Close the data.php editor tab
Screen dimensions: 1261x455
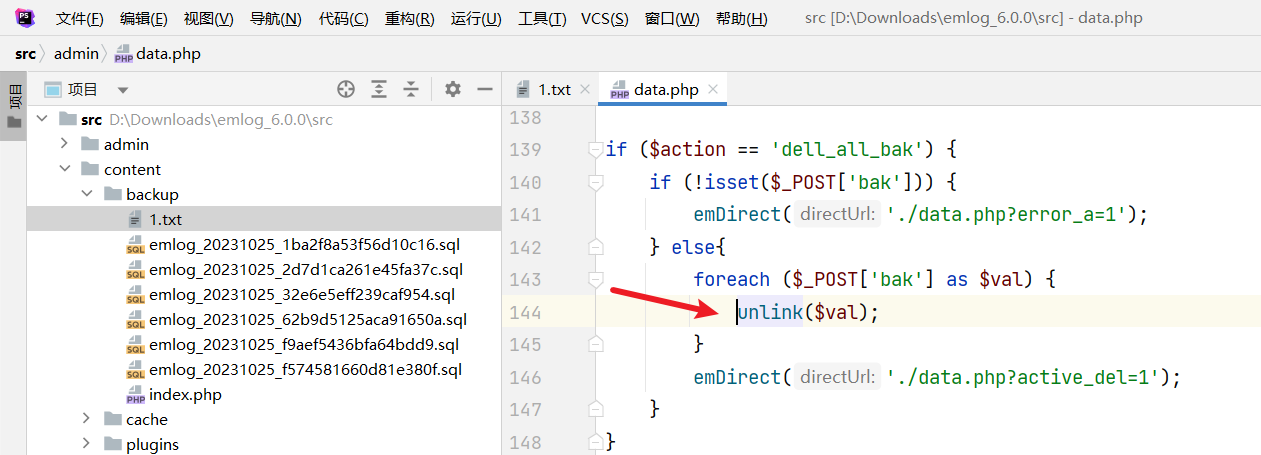[713, 89]
